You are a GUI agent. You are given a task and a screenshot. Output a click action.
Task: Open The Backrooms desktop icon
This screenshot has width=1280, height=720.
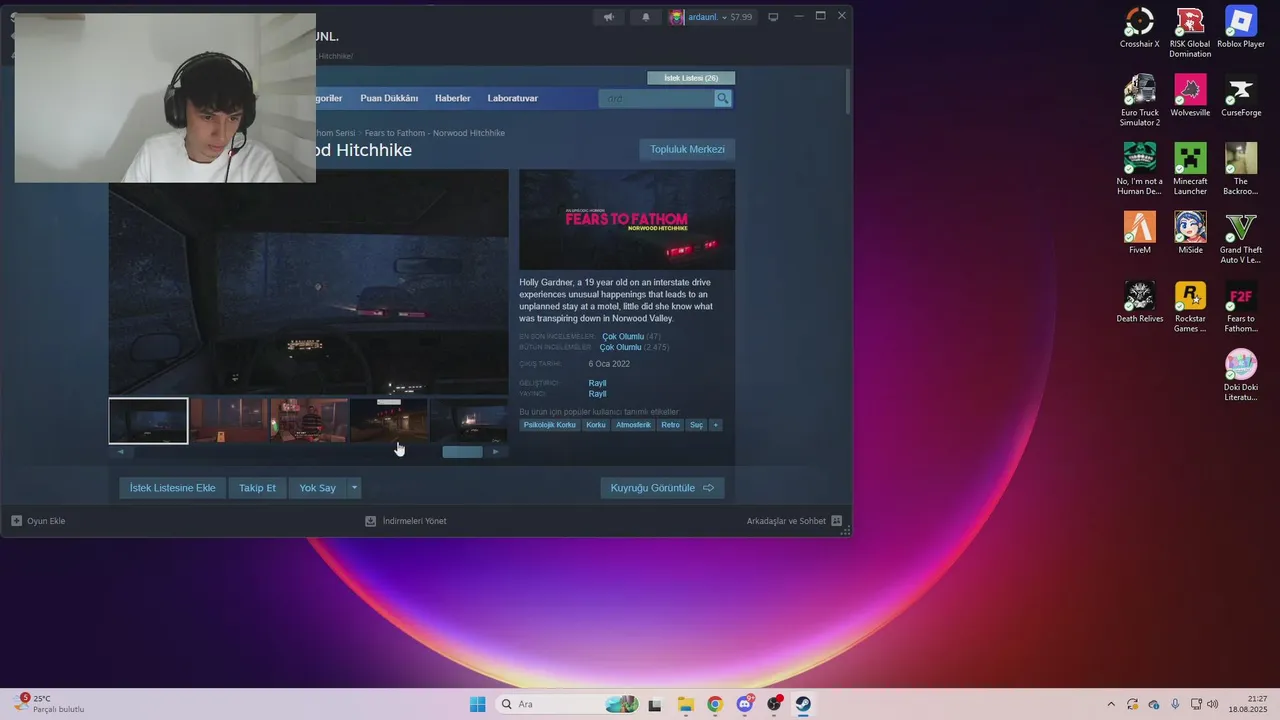click(x=1241, y=169)
